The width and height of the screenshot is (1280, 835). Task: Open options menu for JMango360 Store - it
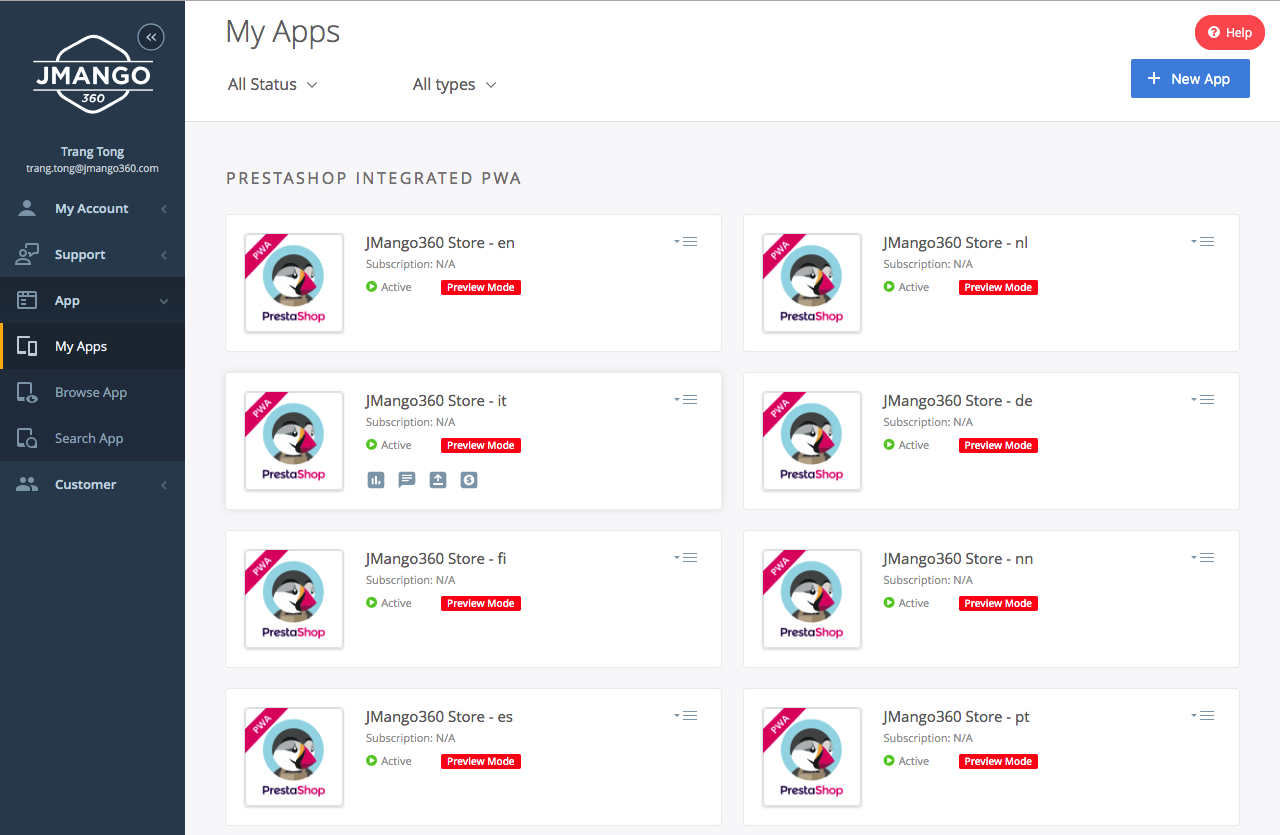coord(686,400)
